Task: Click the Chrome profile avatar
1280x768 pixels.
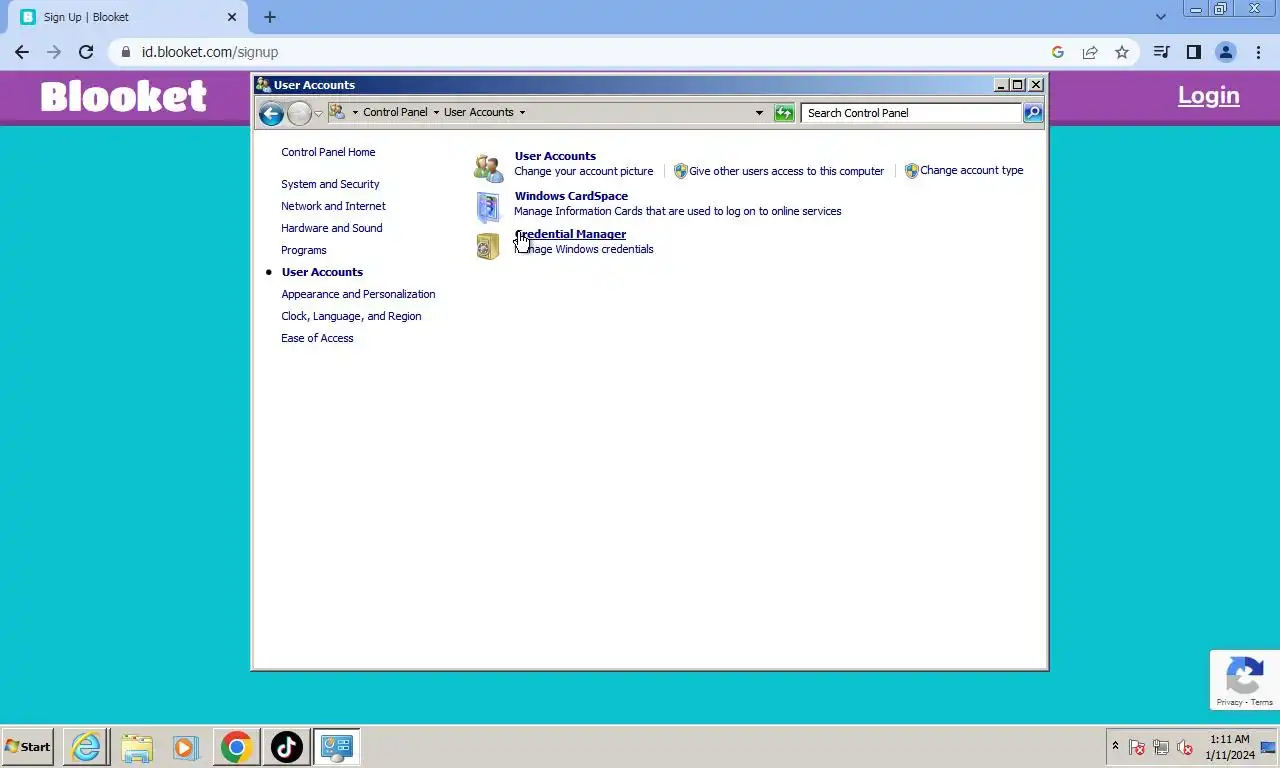Action: [x=1226, y=52]
